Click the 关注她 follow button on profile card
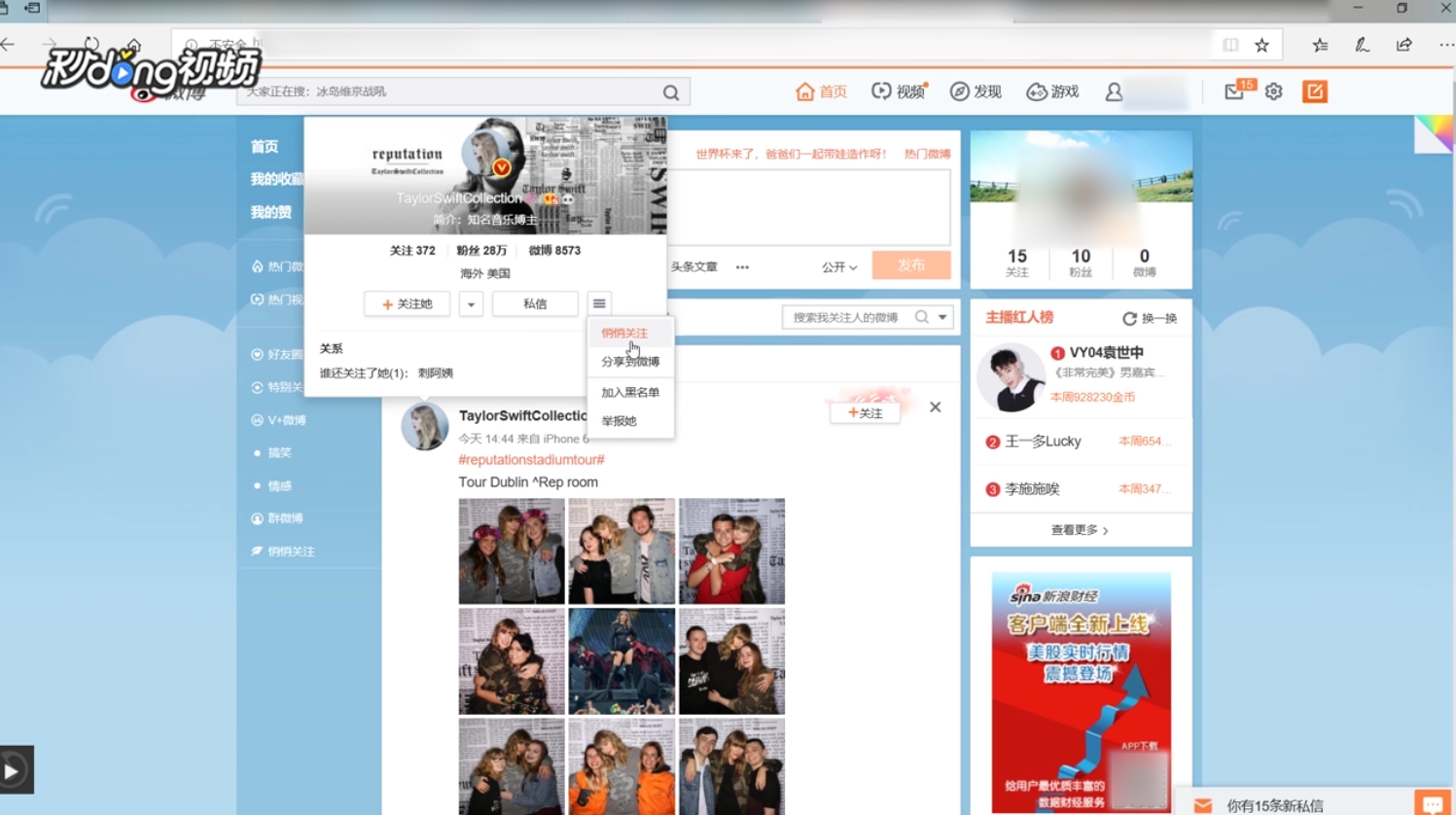The width and height of the screenshot is (1456, 815). [407, 303]
